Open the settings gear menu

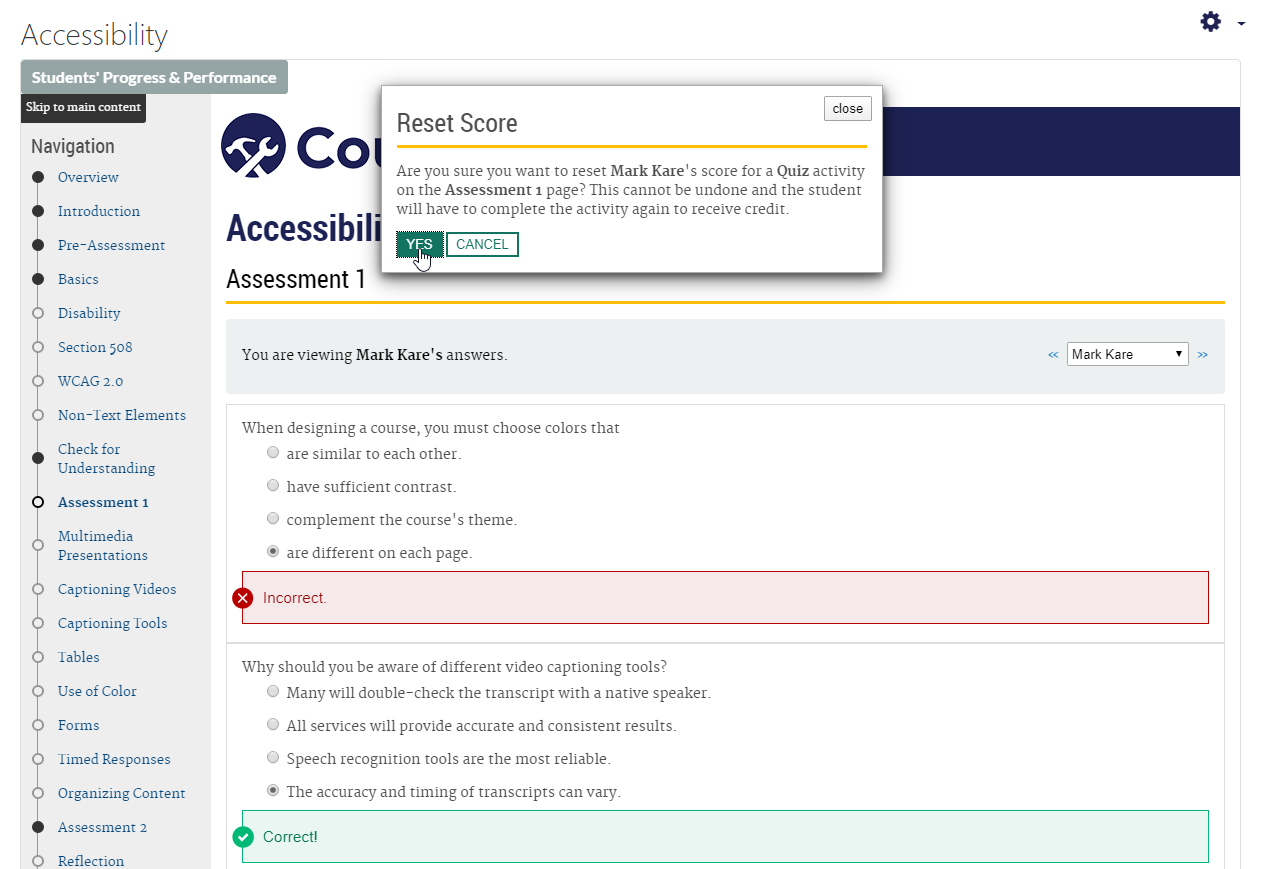pos(1211,22)
